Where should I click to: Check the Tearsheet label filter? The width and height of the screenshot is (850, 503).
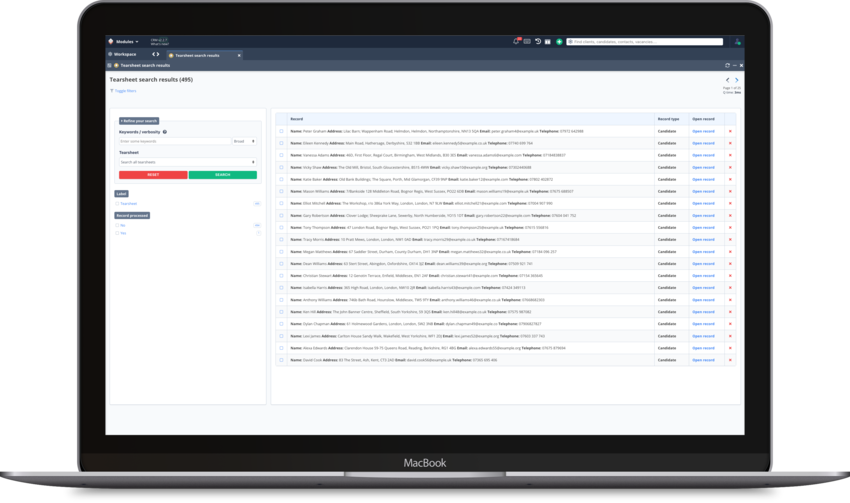point(117,204)
